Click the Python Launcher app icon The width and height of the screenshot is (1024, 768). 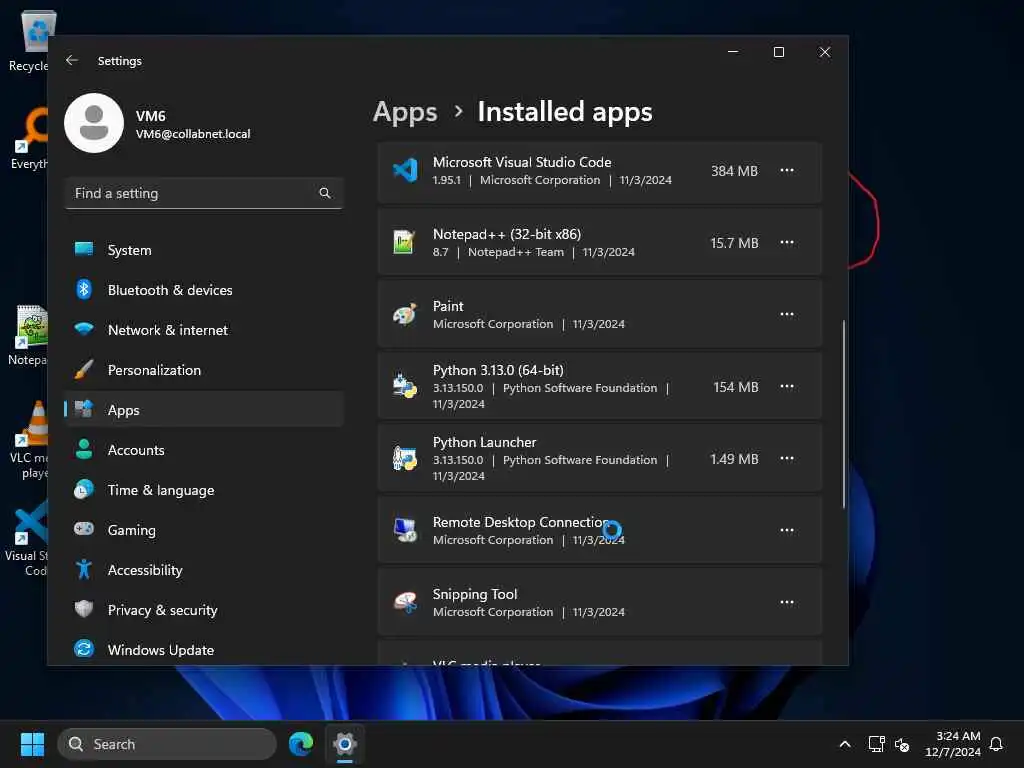coord(405,458)
